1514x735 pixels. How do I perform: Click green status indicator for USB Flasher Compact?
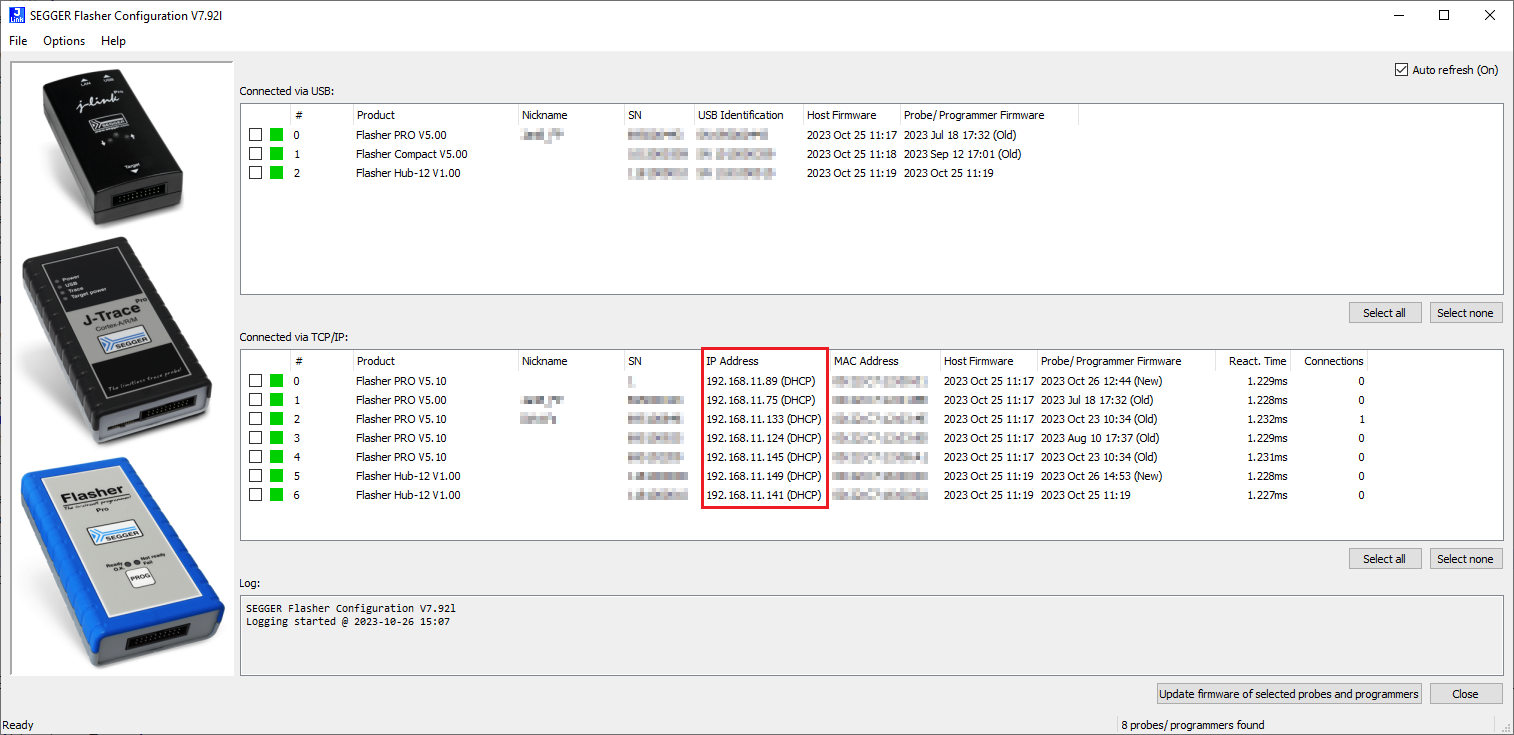click(277, 154)
